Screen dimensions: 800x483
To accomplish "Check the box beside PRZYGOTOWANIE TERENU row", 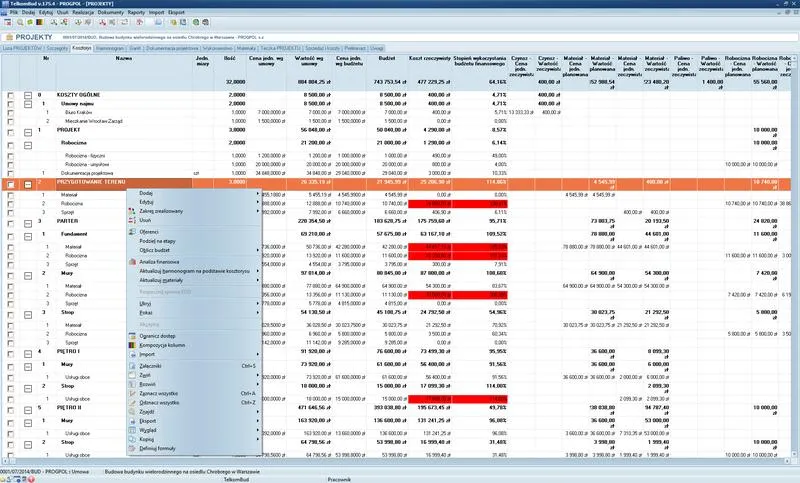I will click(x=10, y=183).
